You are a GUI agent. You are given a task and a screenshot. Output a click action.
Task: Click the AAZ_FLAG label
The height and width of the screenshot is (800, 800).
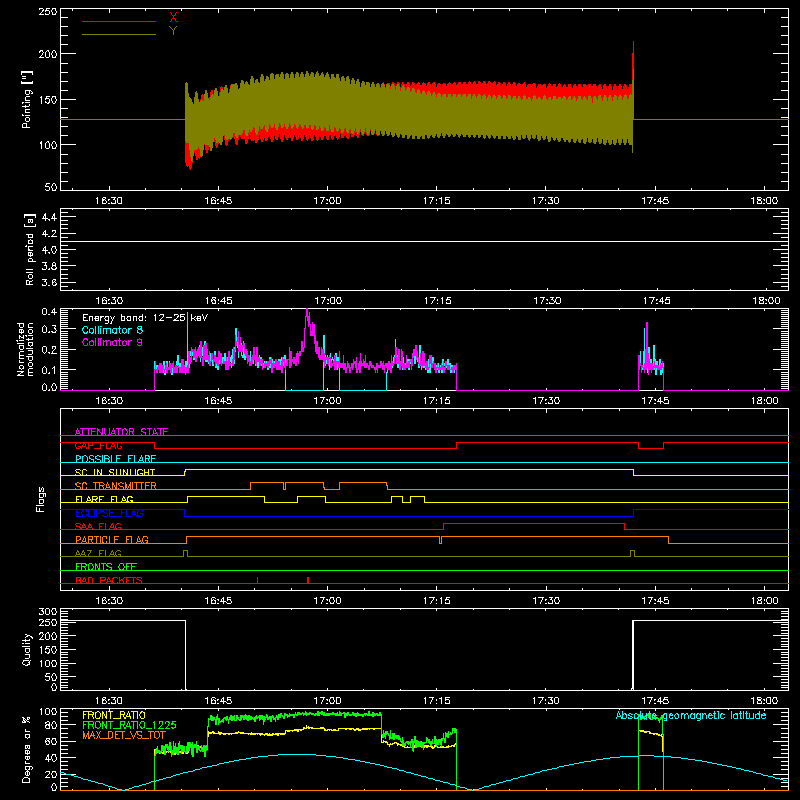tap(98, 553)
